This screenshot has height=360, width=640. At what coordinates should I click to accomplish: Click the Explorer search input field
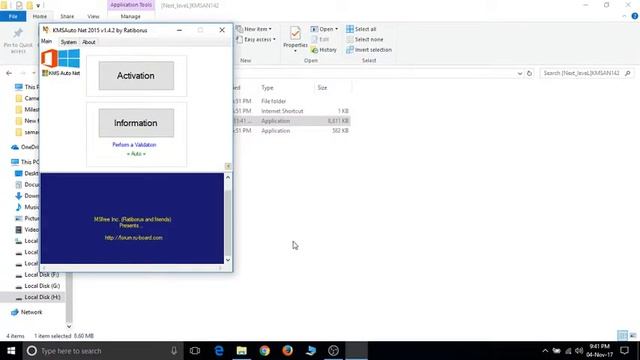pos(582,73)
